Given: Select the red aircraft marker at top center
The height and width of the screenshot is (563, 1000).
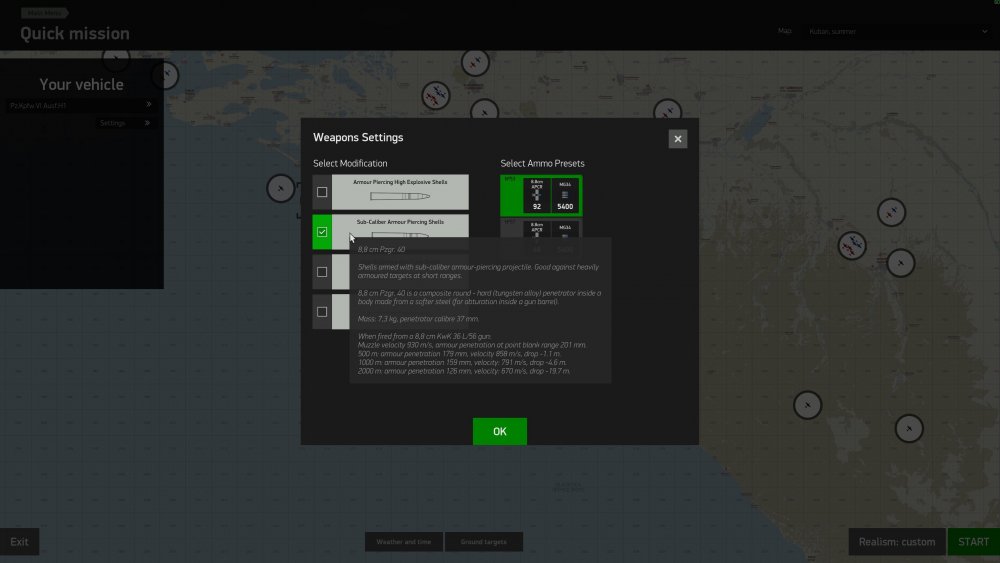Looking at the screenshot, I should point(475,62).
